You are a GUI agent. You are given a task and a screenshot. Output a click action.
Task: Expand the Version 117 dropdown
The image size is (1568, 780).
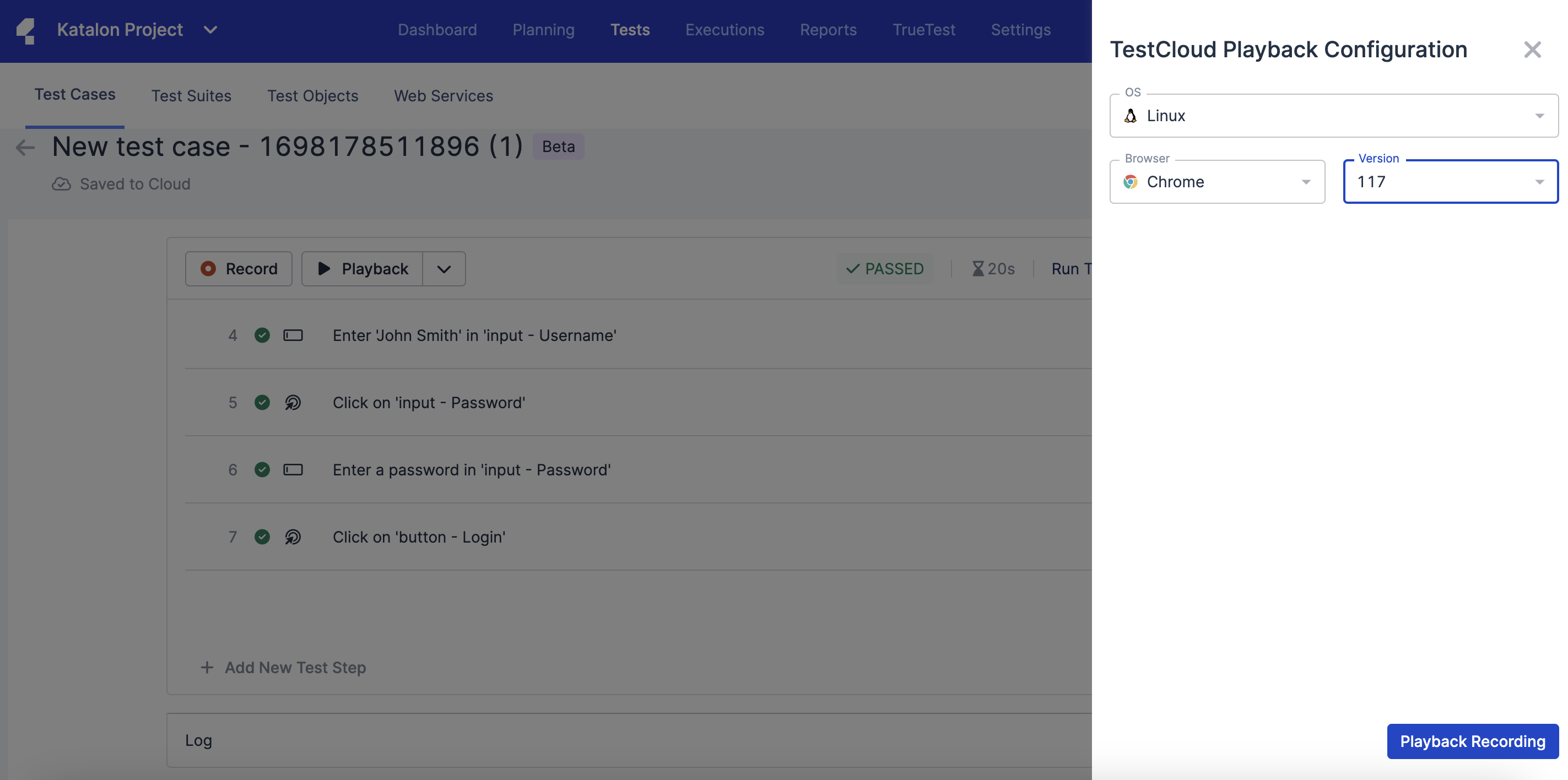[x=1537, y=181]
